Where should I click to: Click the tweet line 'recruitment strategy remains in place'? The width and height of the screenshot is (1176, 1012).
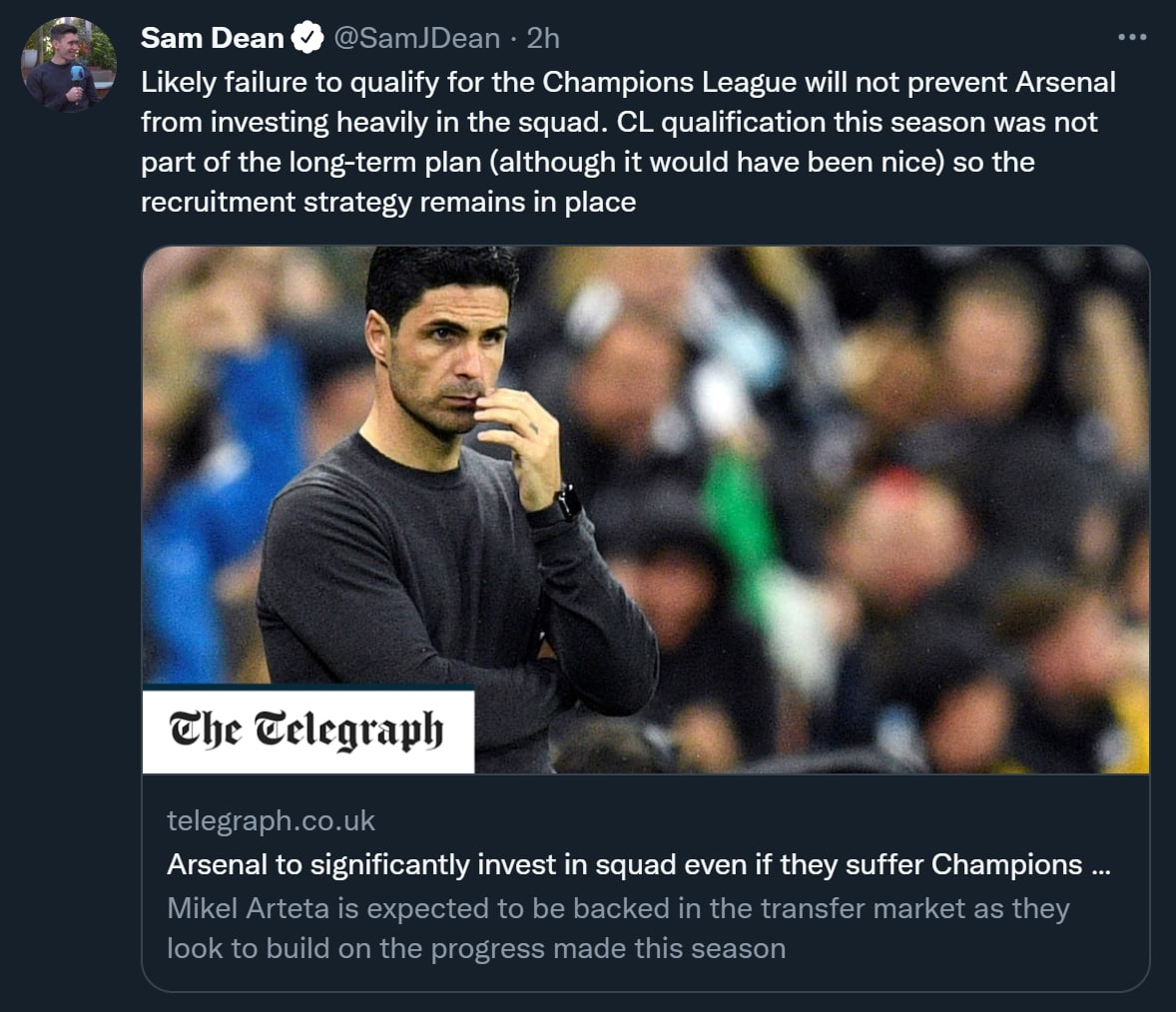click(x=388, y=202)
